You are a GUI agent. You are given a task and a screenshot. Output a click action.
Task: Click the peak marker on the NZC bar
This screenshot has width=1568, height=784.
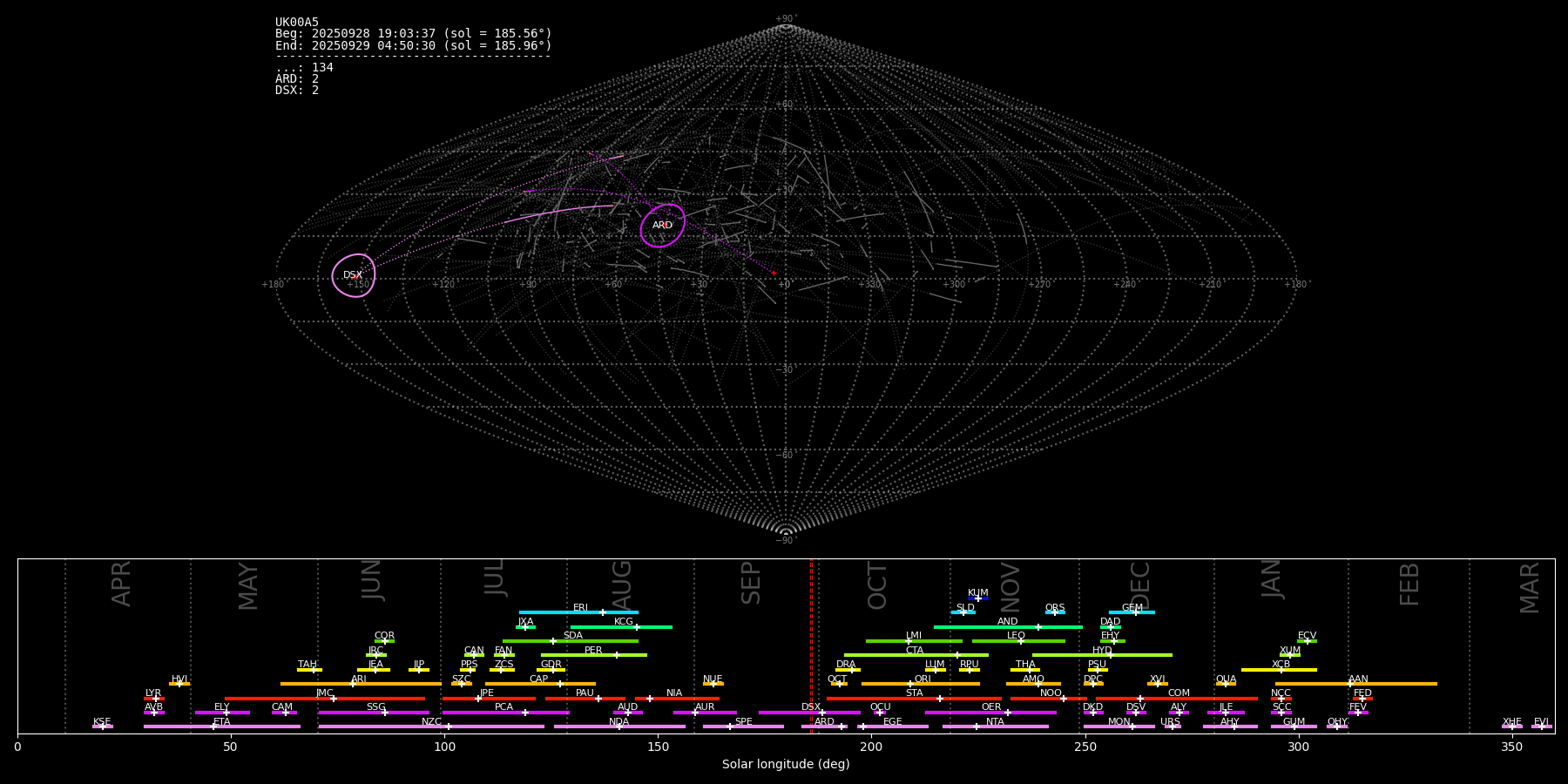(449, 727)
